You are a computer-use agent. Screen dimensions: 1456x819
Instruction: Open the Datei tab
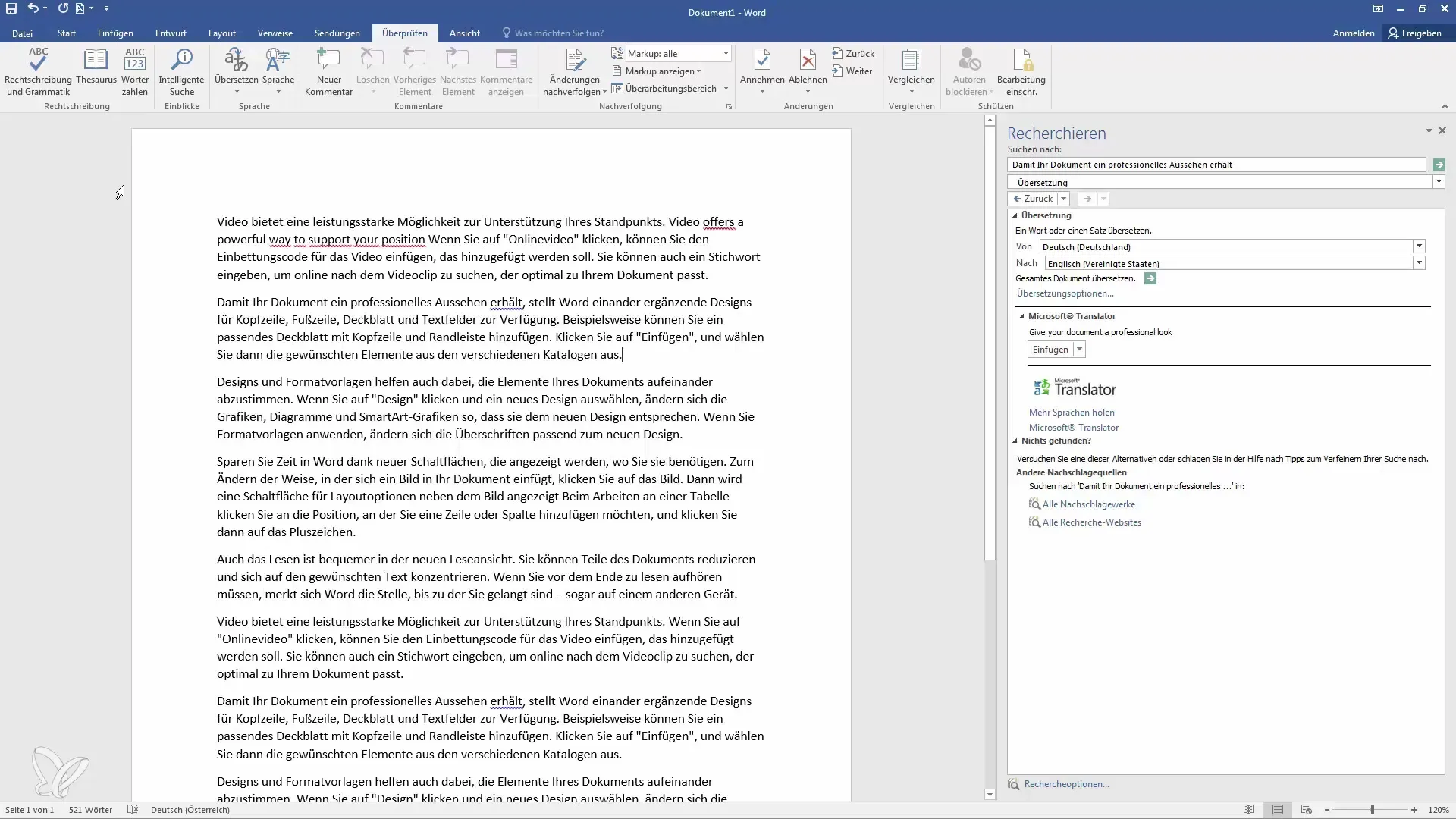[22, 33]
